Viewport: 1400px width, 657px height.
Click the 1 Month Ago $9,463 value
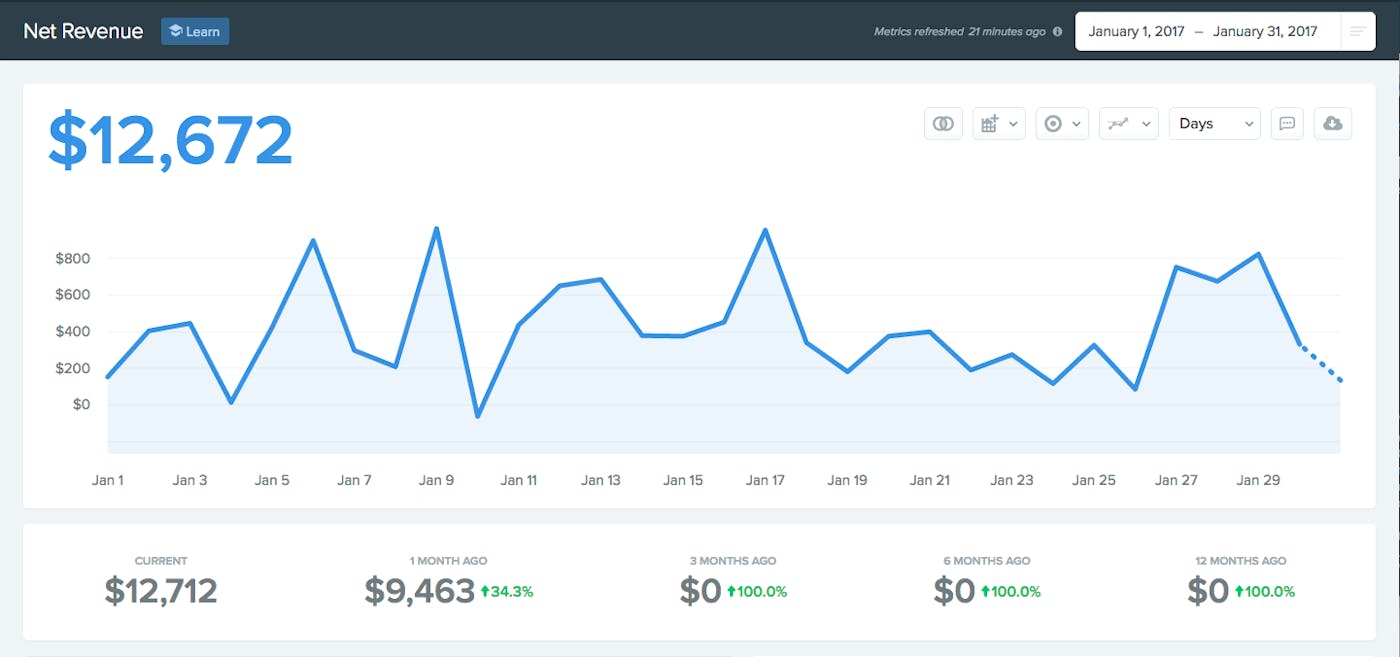(x=419, y=591)
